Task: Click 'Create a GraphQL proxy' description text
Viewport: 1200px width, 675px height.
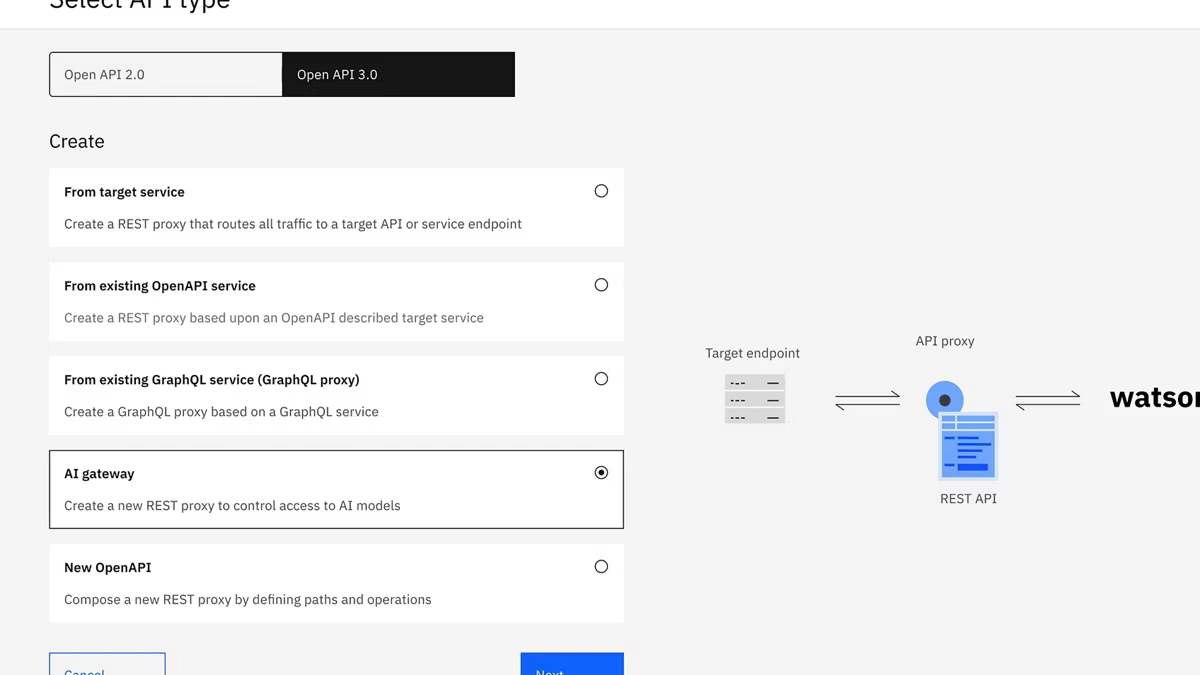Action: point(221,412)
